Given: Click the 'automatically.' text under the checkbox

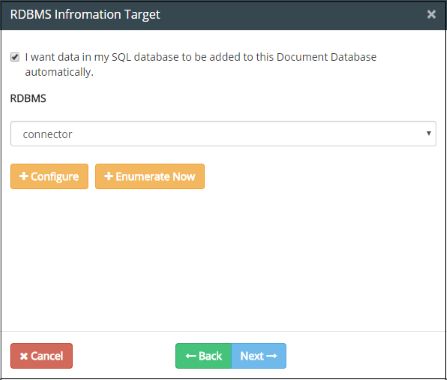Looking at the screenshot, I should (59, 72).
